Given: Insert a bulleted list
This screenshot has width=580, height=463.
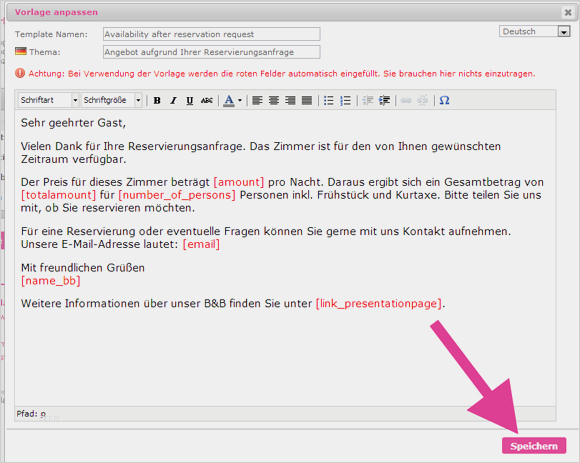Looking at the screenshot, I should coord(328,100).
